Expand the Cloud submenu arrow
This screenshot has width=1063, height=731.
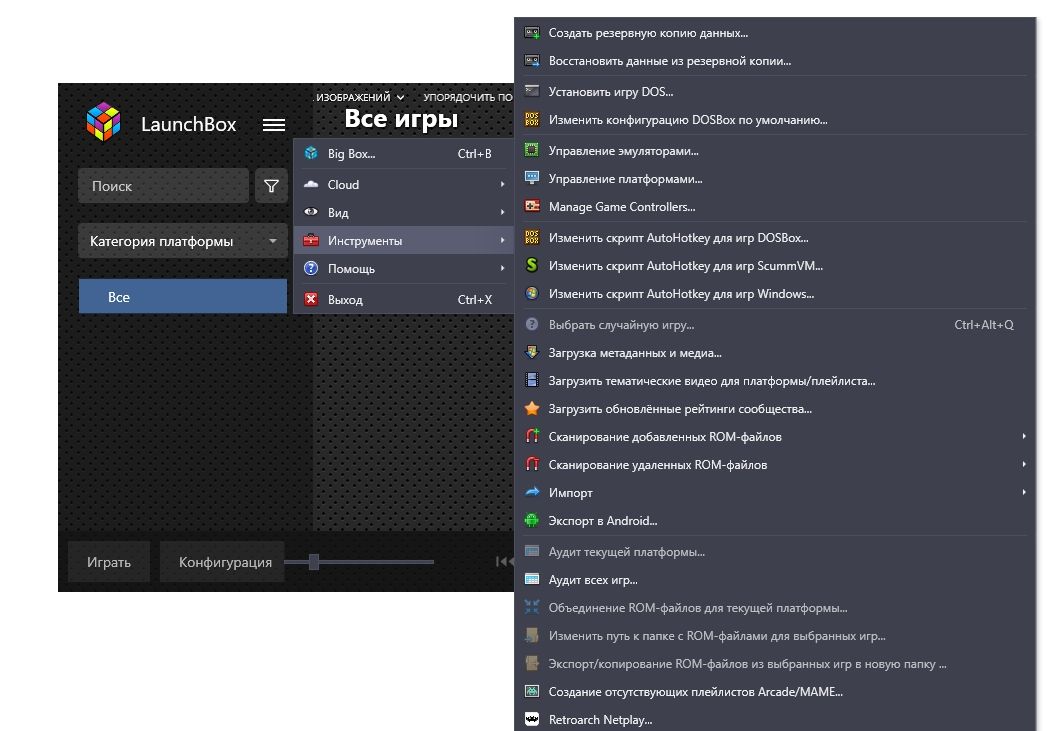coord(502,184)
